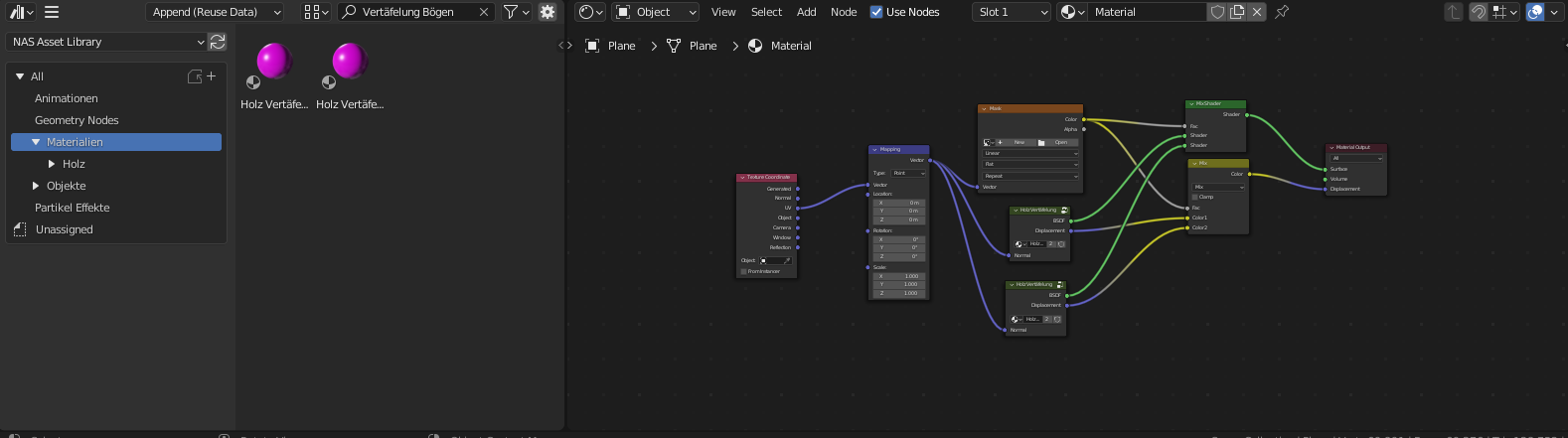The image size is (1568, 438).
Task: Open the node editor type menu
Action: (x=590, y=12)
